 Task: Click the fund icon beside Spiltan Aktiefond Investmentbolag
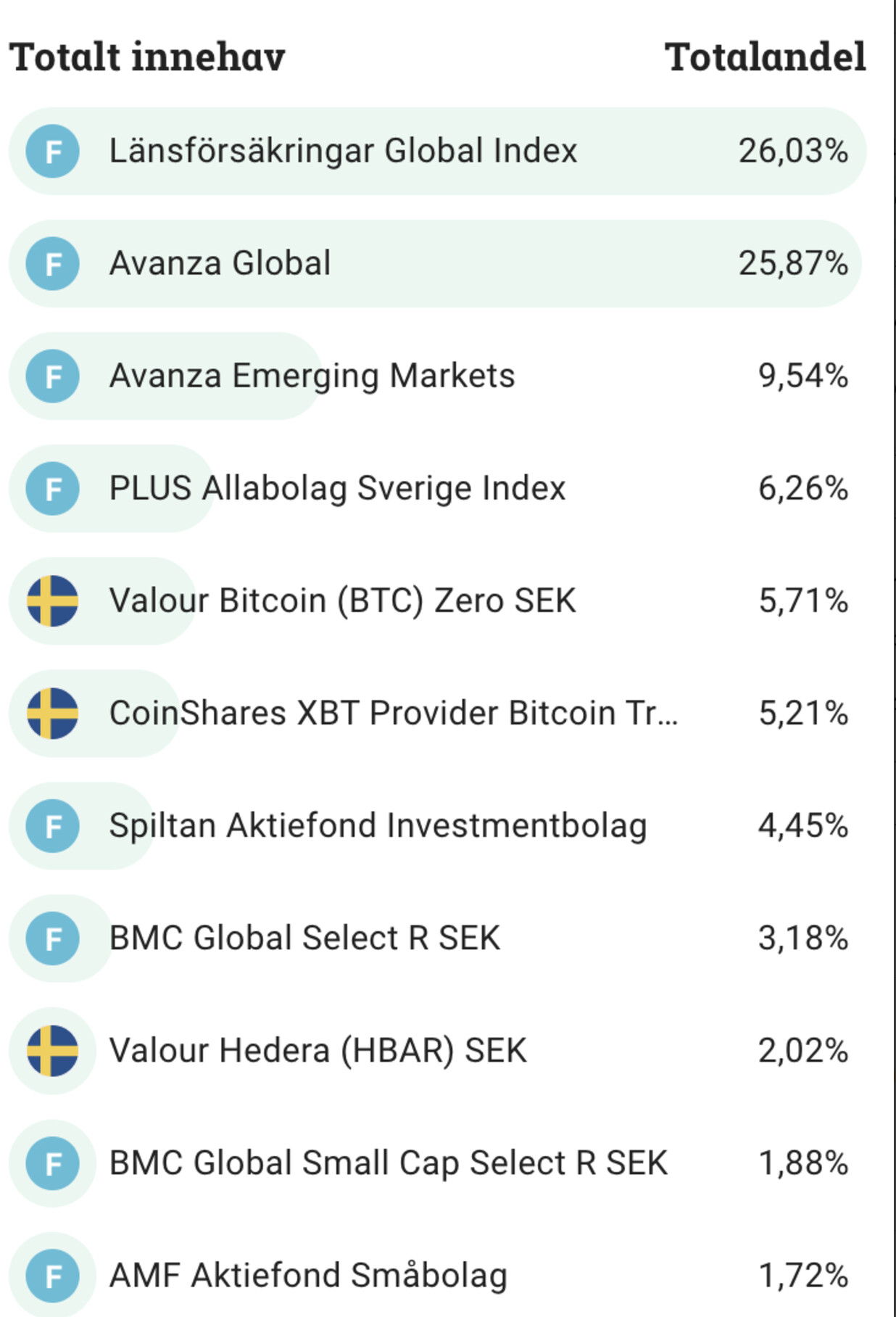pyautogui.click(x=52, y=826)
